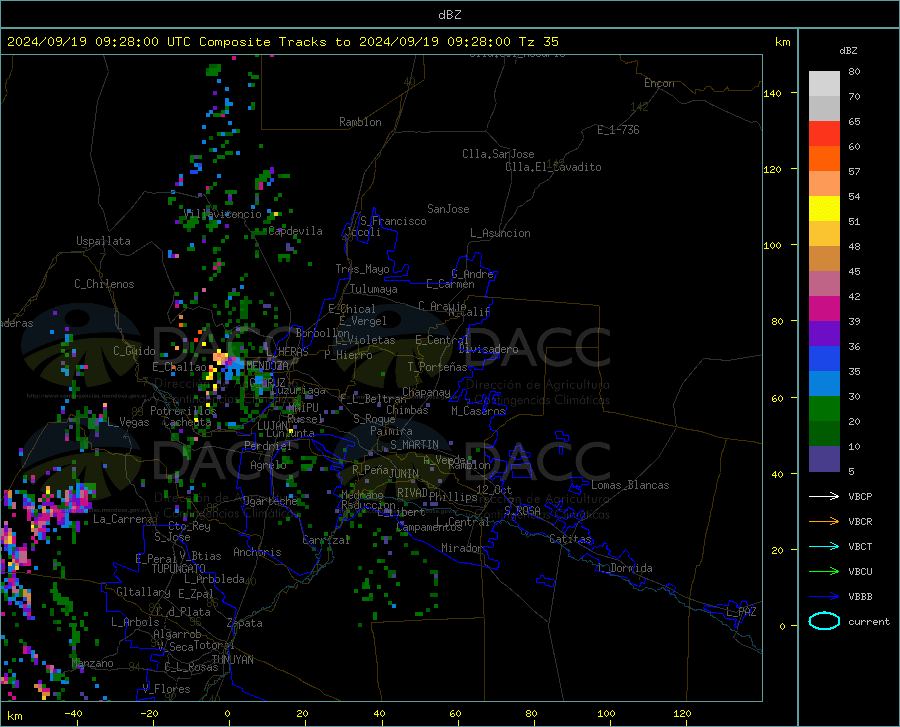This screenshot has height=727, width=900.
Task: Click the Mirador label
Action: (461, 548)
